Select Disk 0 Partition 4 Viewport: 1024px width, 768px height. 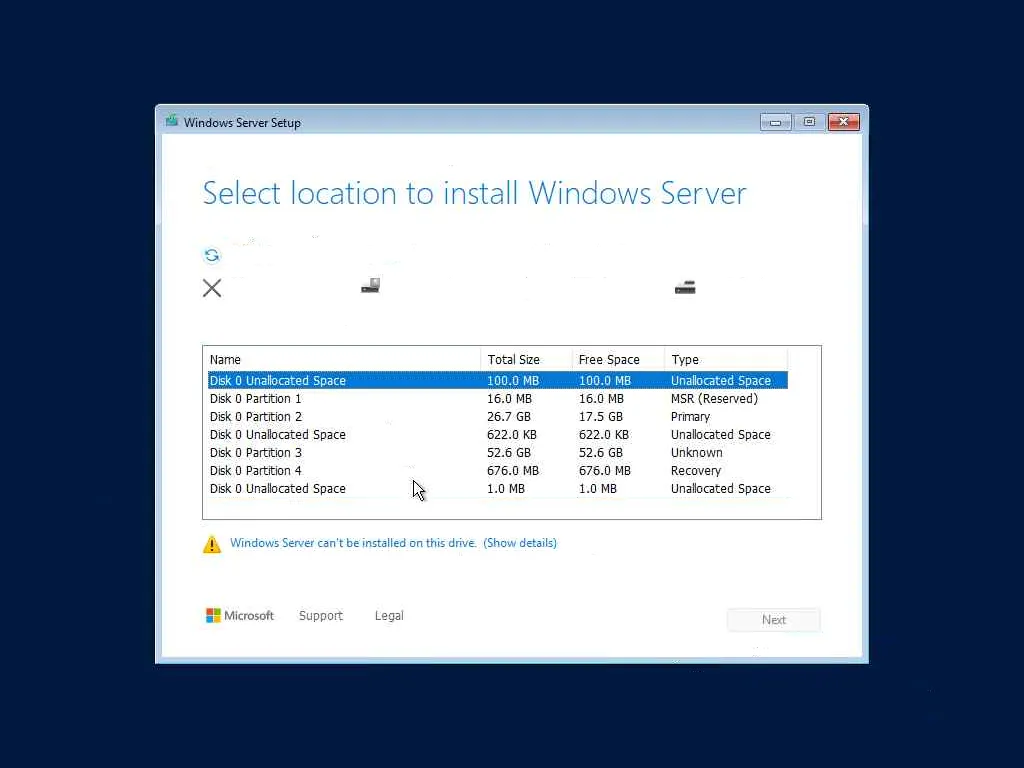coord(498,471)
